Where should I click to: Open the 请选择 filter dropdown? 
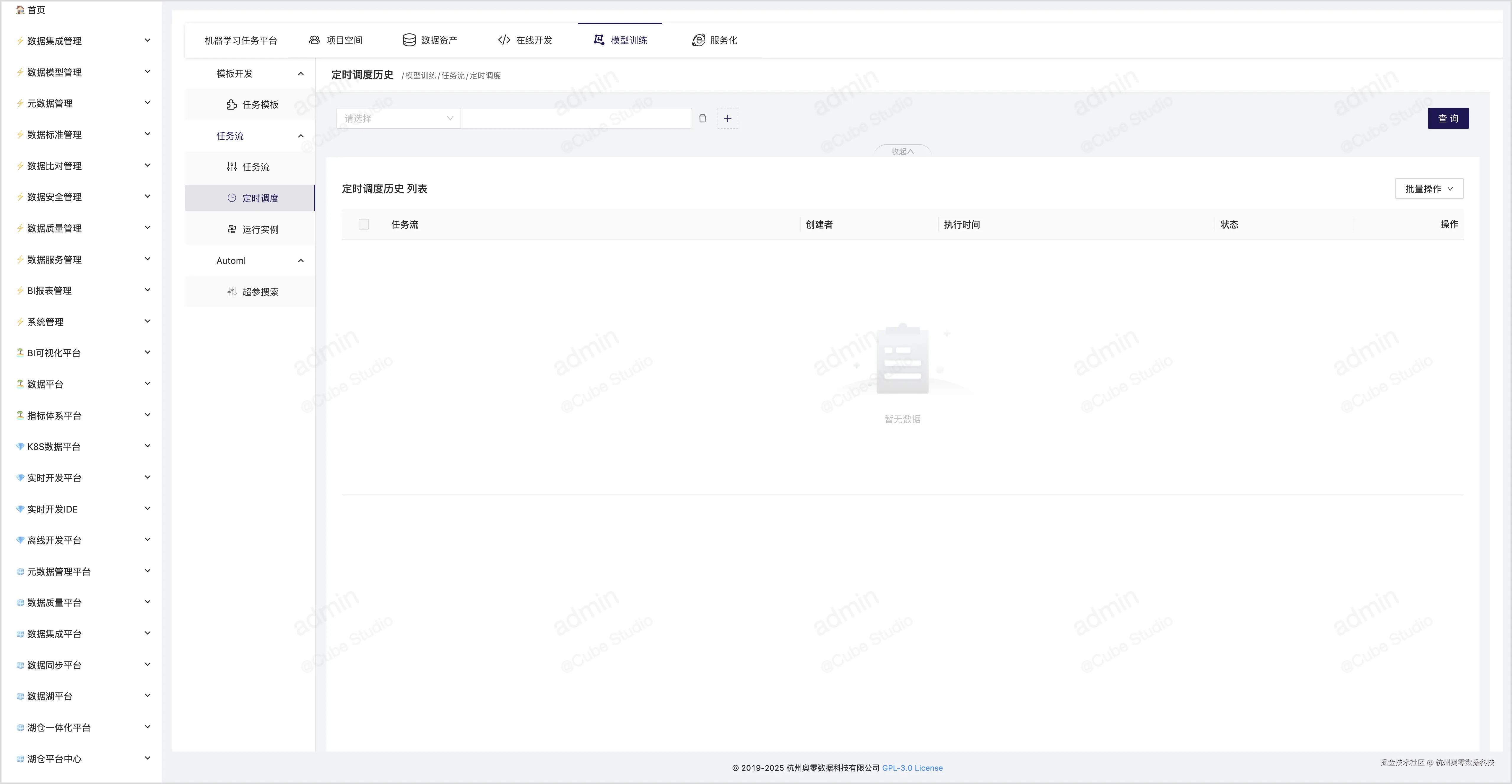click(399, 118)
